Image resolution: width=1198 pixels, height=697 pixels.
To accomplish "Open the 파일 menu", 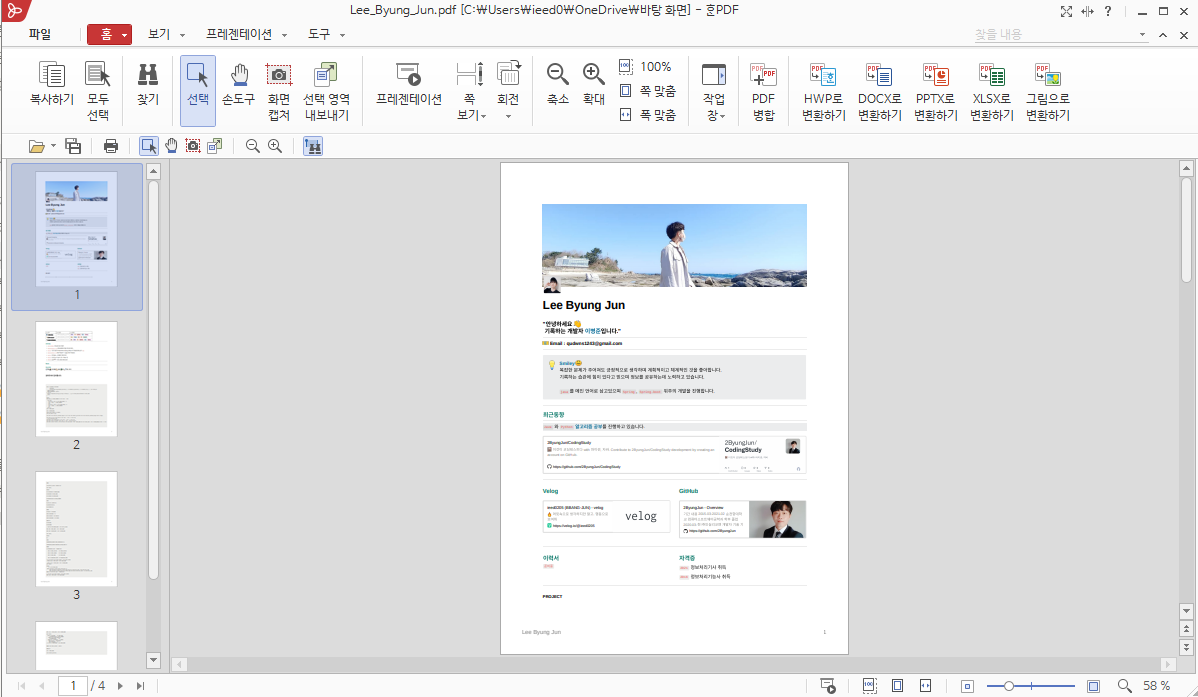I will pyautogui.click(x=40, y=34).
